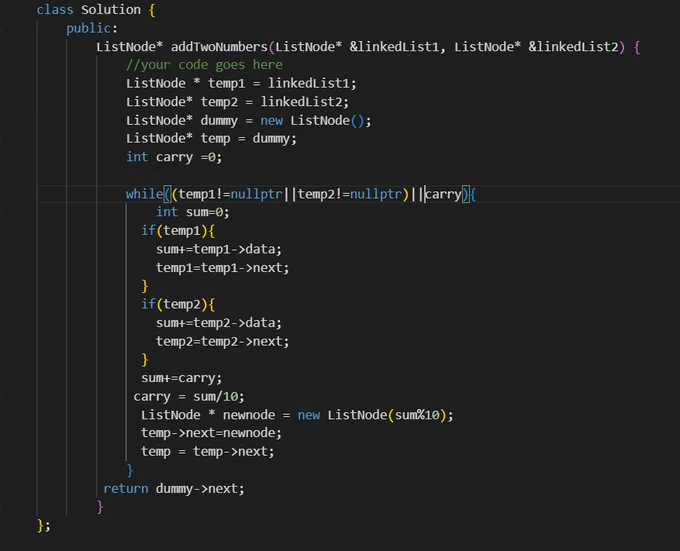Click the 'int carry =0;' line
680x551 pixels.
(174, 157)
